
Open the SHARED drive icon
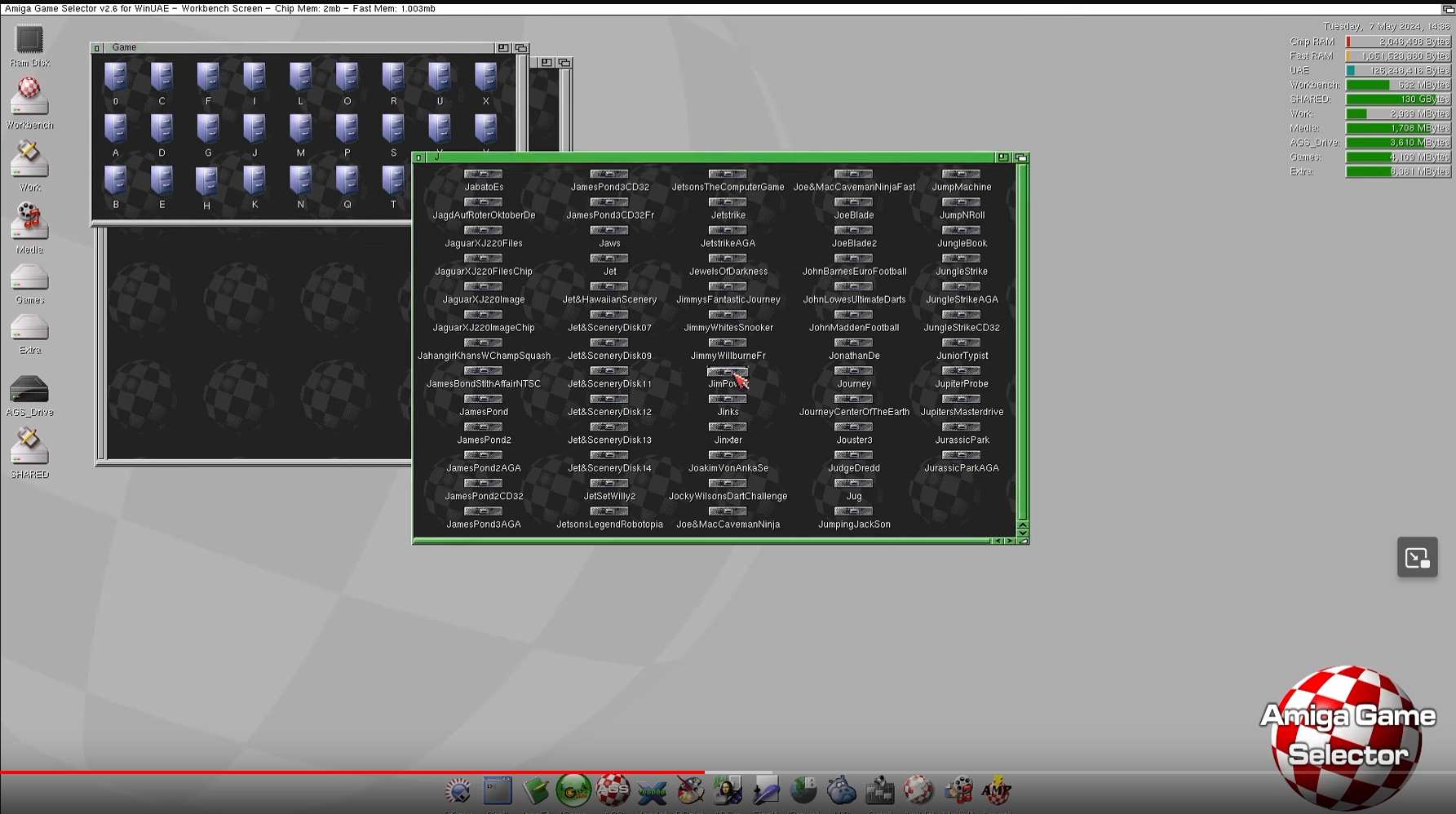[29, 453]
